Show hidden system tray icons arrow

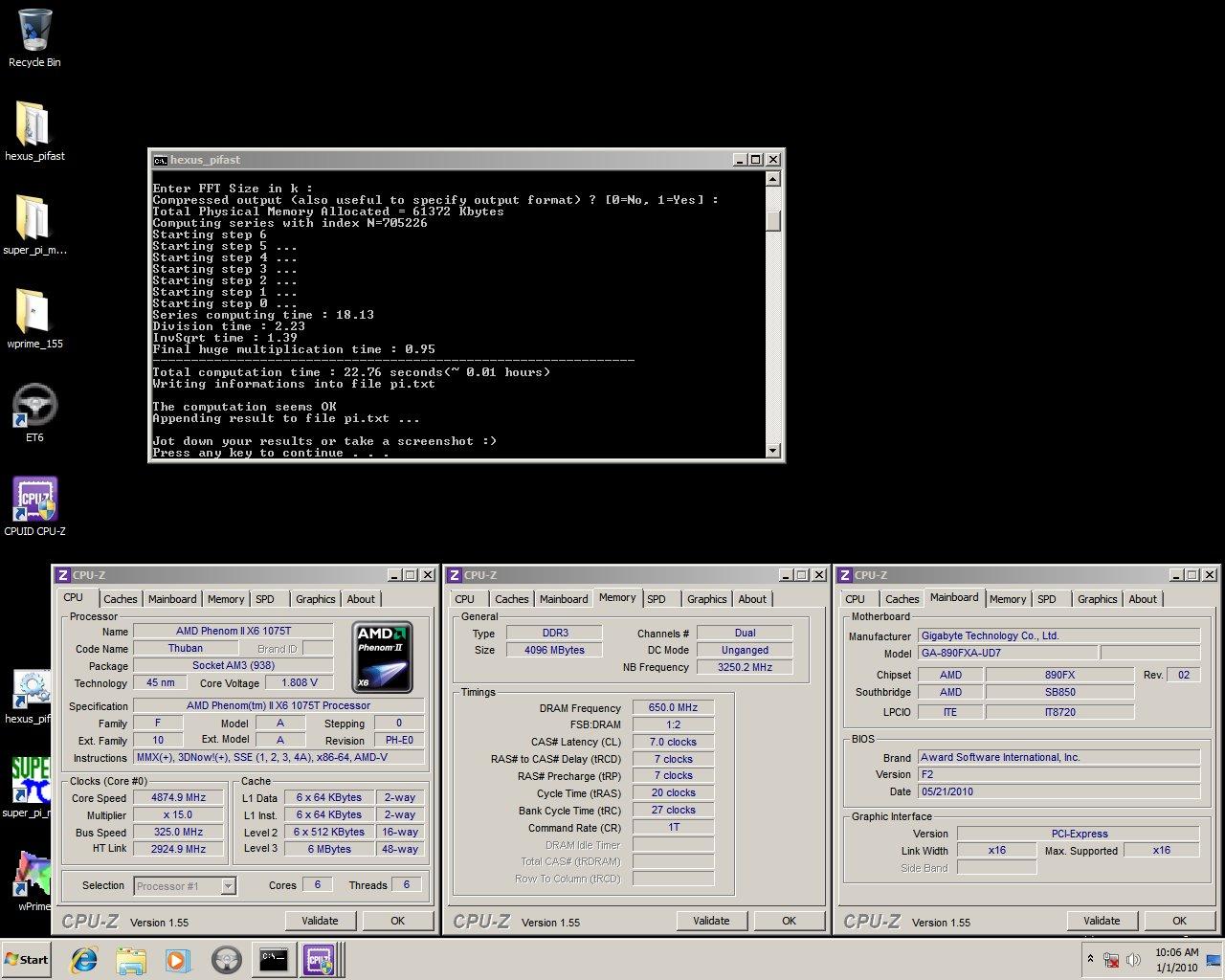pos(1090,959)
